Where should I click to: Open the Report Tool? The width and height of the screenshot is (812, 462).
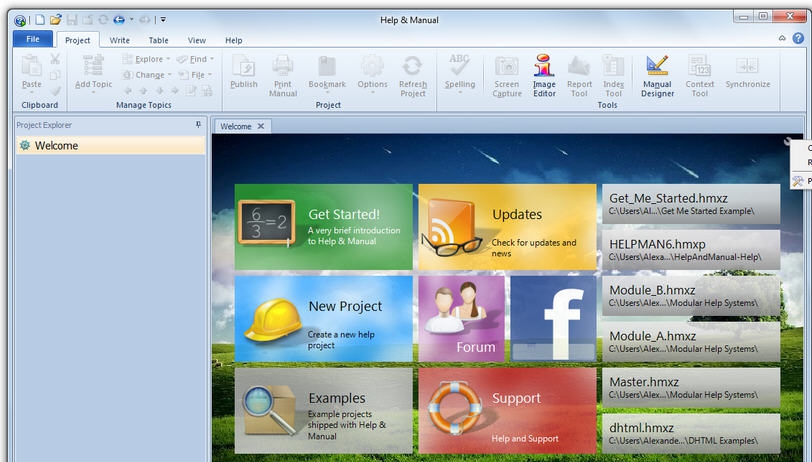[x=579, y=76]
